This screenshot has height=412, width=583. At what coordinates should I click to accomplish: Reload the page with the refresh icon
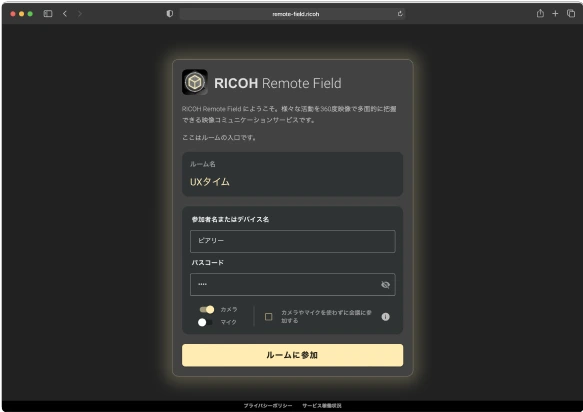(x=400, y=14)
